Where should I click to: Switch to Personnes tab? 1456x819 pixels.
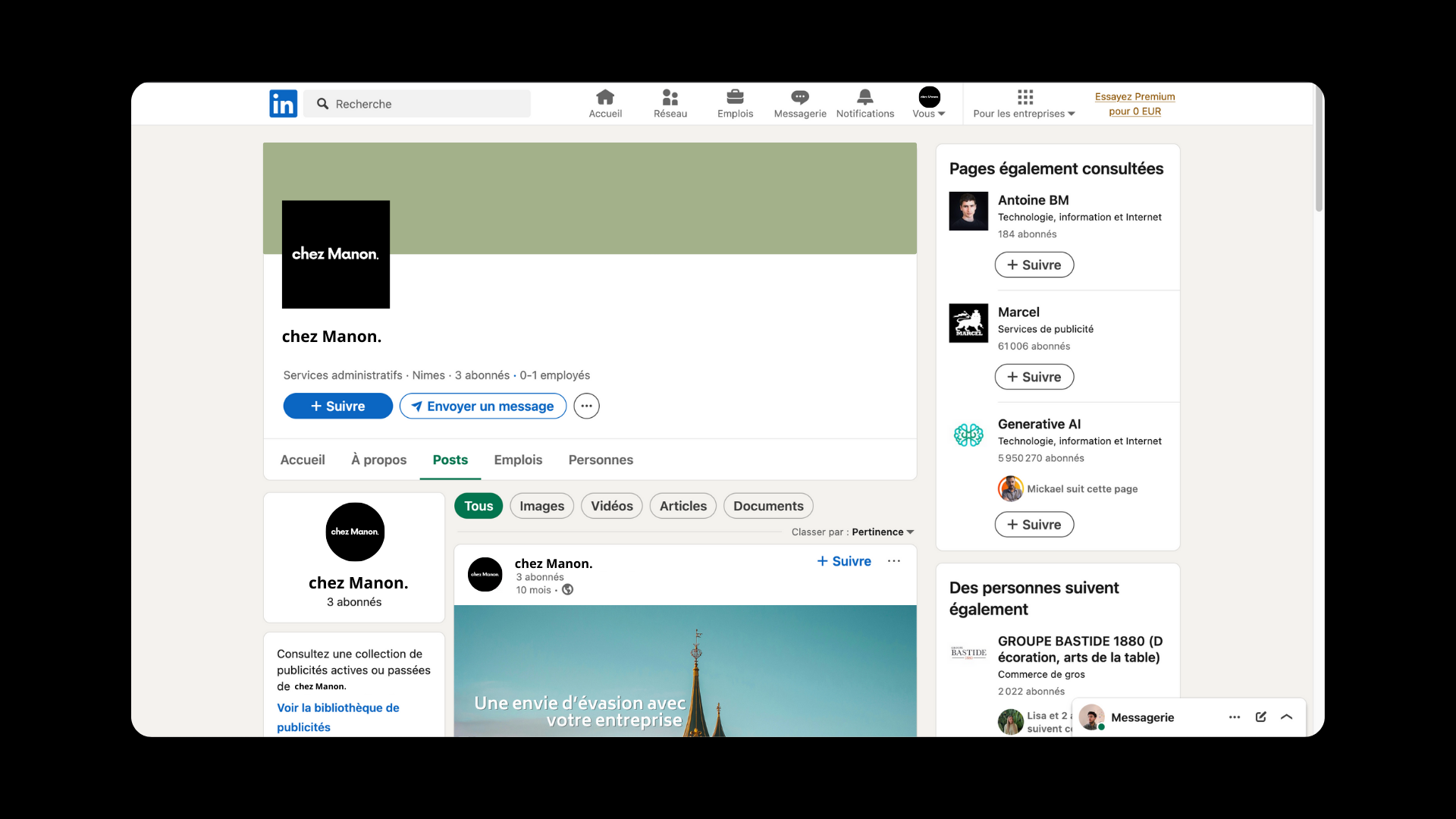click(601, 460)
